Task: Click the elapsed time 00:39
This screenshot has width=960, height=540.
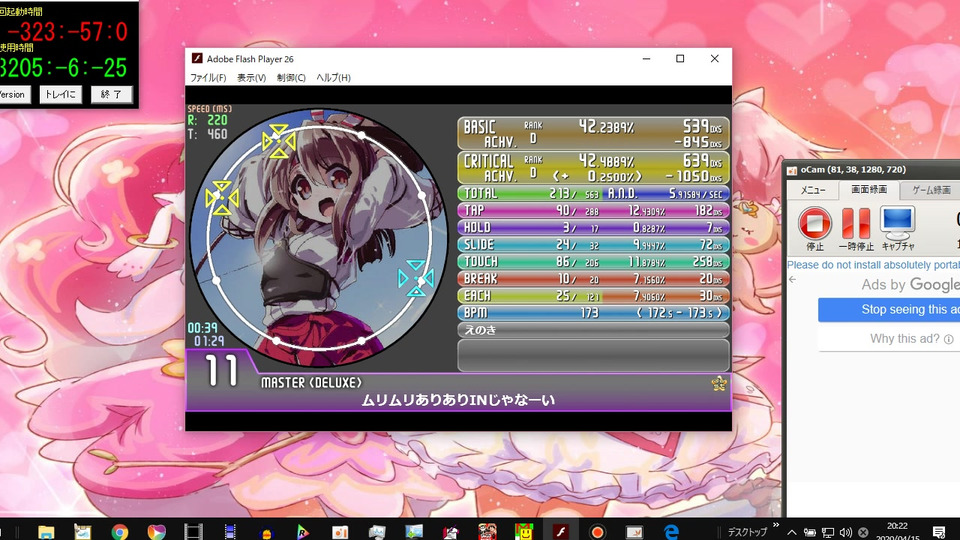Action: click(203, 328)
